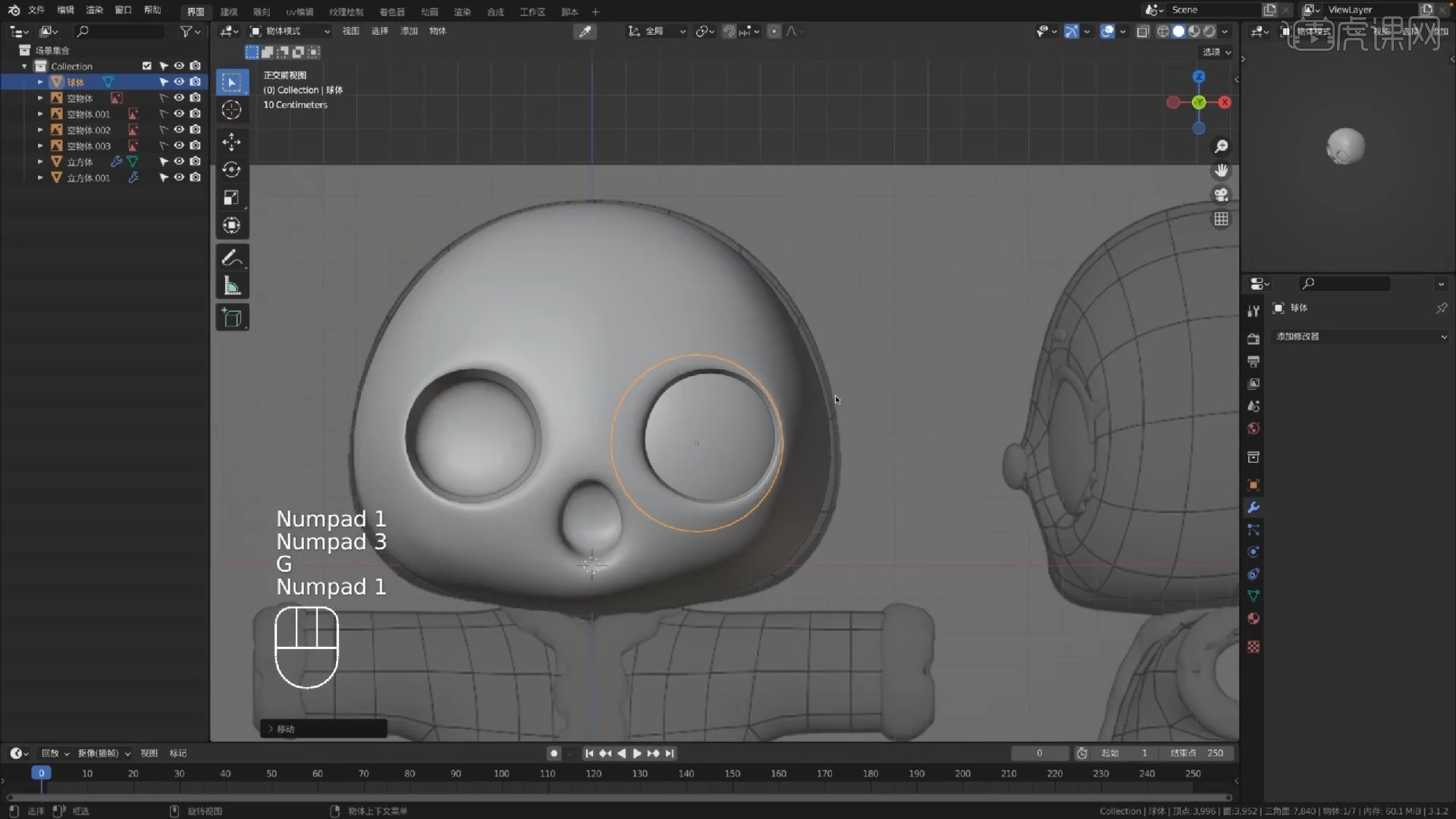Image resolution: width=1456 pixels, height=819 pixels.
Task: Switch to wireframe viewport shading
Action: [x=1163, y=31]
